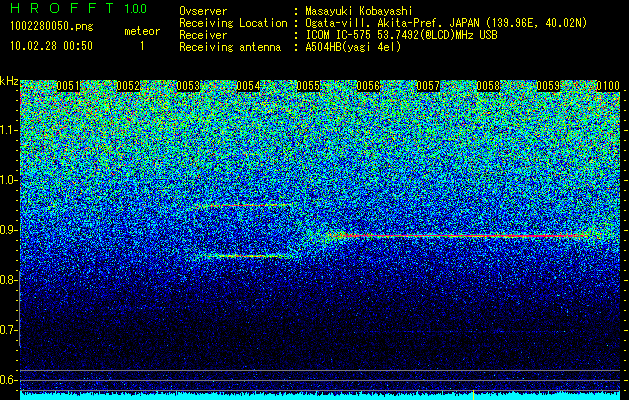The height and width of the screenshot is (400, 629).
Task: Click the 0051 time marker
Action: [x=68, y=86]
